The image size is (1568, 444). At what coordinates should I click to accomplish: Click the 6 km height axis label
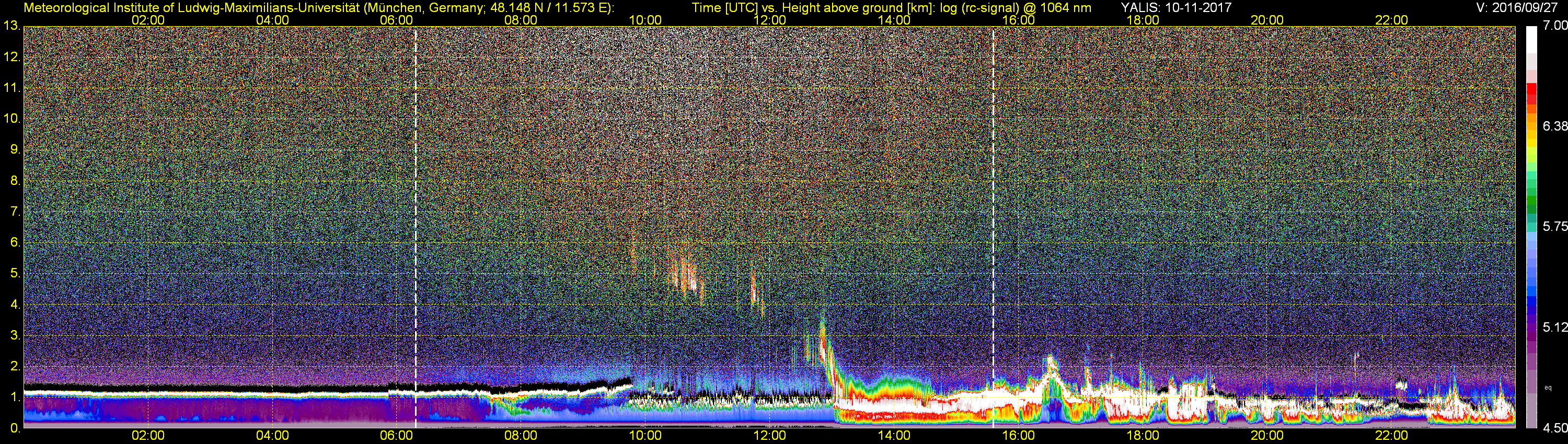click(x=15, y=243)
